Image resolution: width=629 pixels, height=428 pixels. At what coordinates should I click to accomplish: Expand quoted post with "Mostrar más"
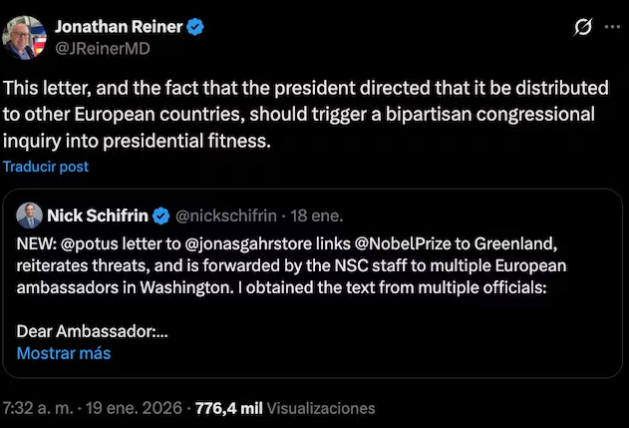click(63, 352)
